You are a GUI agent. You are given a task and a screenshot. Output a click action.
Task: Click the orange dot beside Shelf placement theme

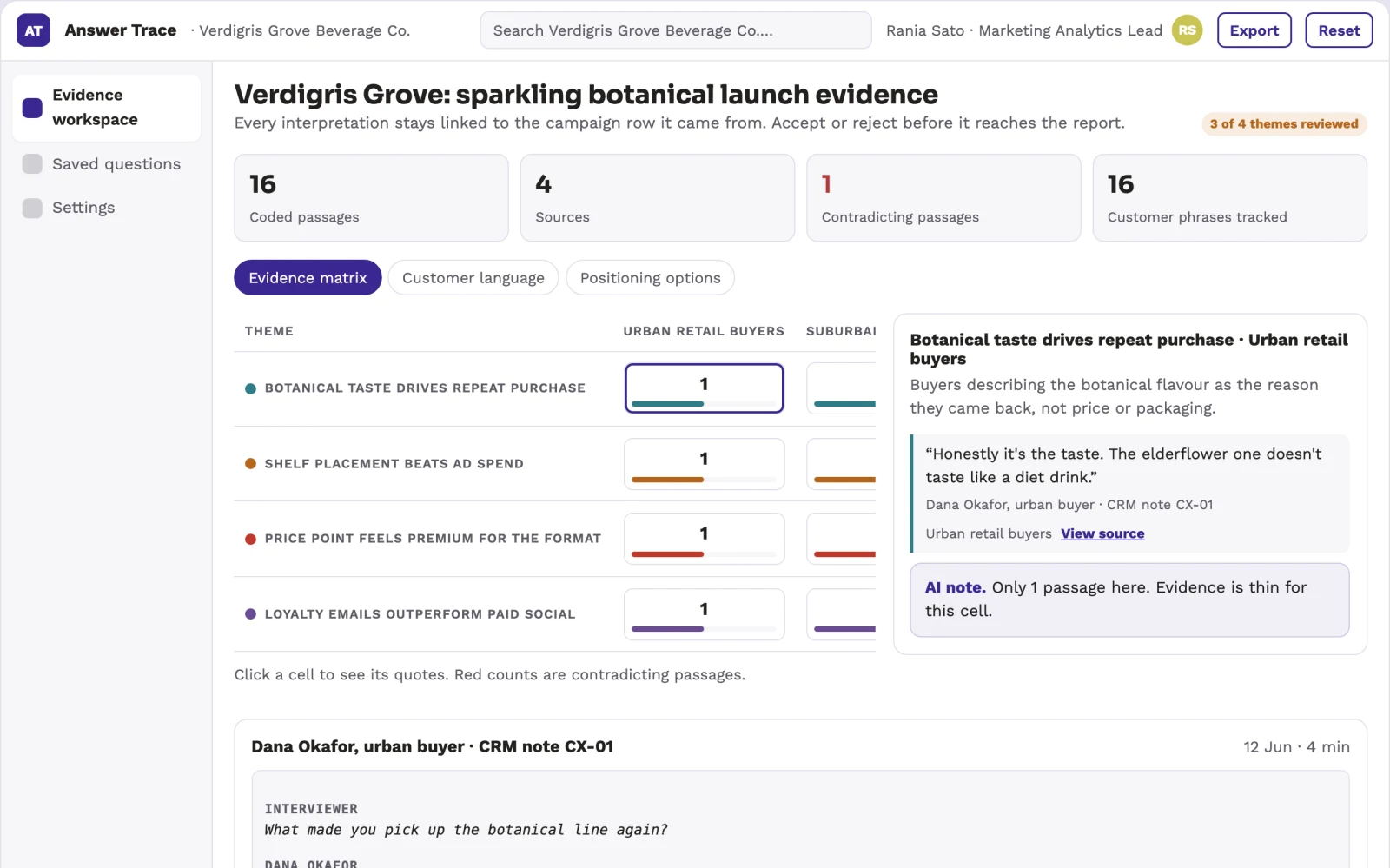click(250, 464)
